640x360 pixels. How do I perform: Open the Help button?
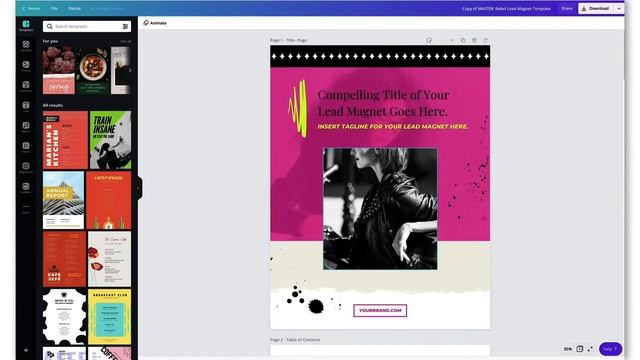pyautogui.click(x=611, y=349)
